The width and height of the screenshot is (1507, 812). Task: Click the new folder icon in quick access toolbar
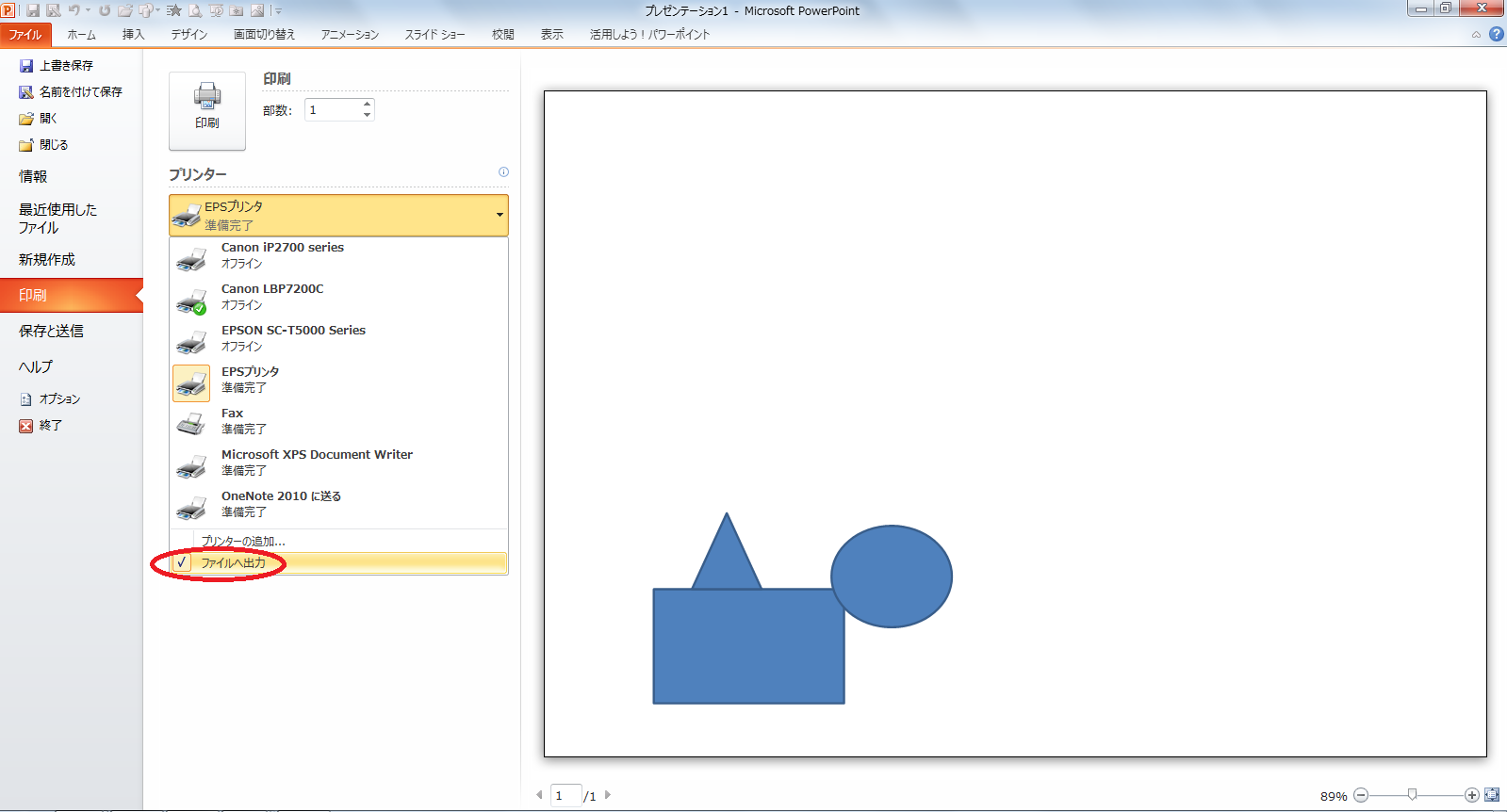click(236, 10)
